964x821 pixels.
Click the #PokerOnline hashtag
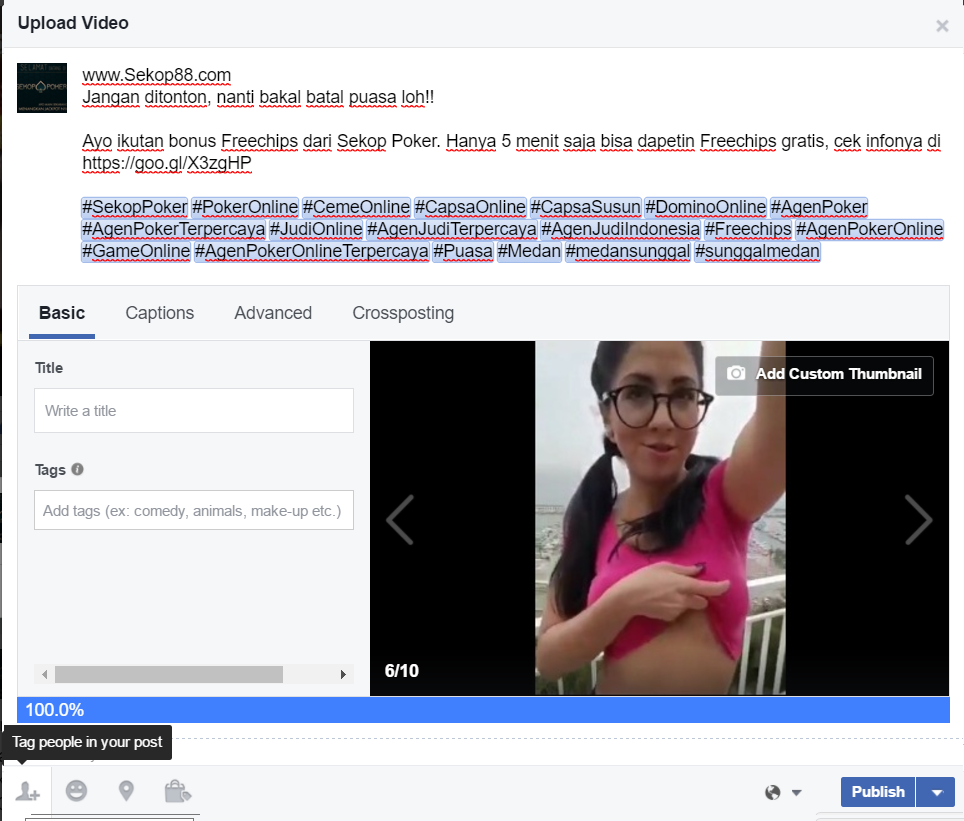[x=245, y=207]
